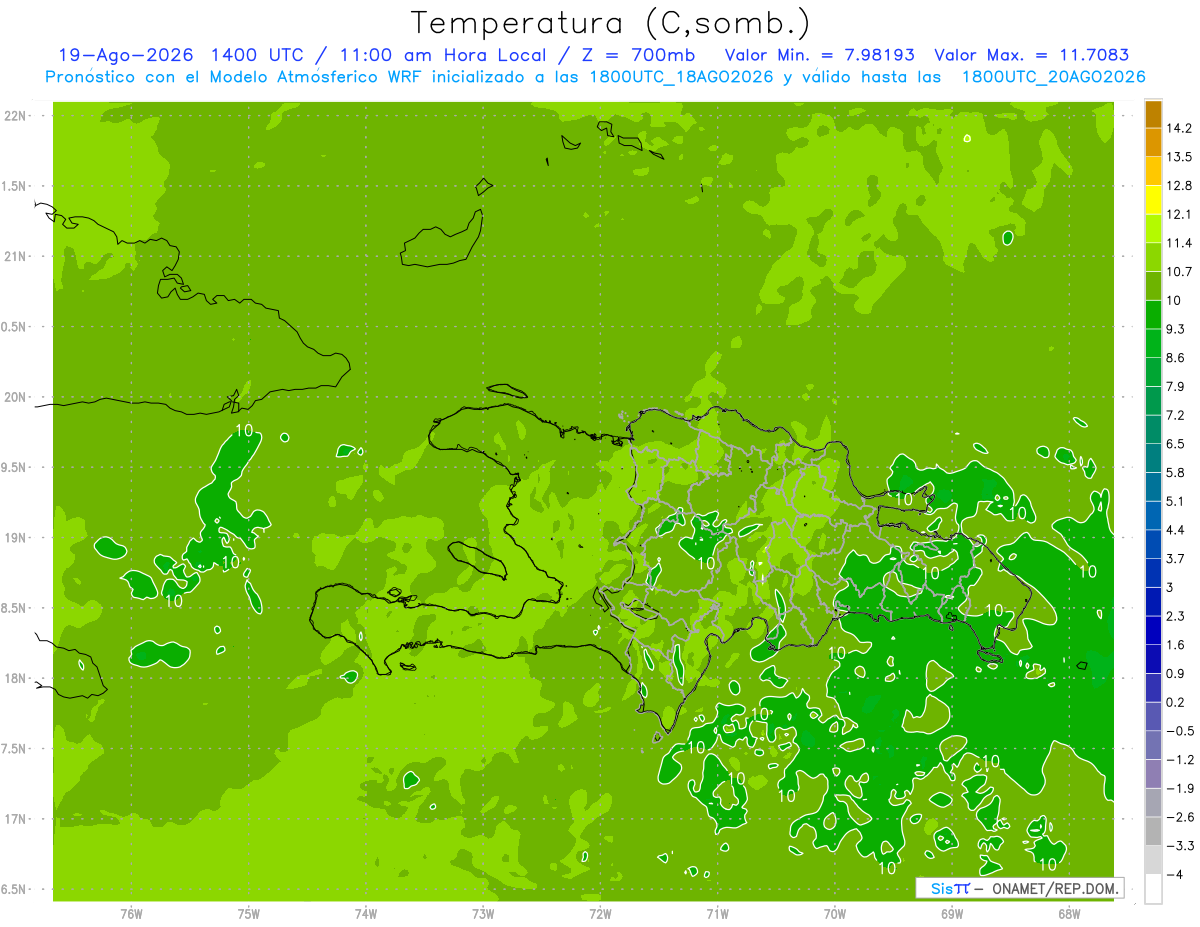Click "1800UTC_20AGO2026" validity end time
This screenshot has width=1200, height=927.
pos(1053,77)
